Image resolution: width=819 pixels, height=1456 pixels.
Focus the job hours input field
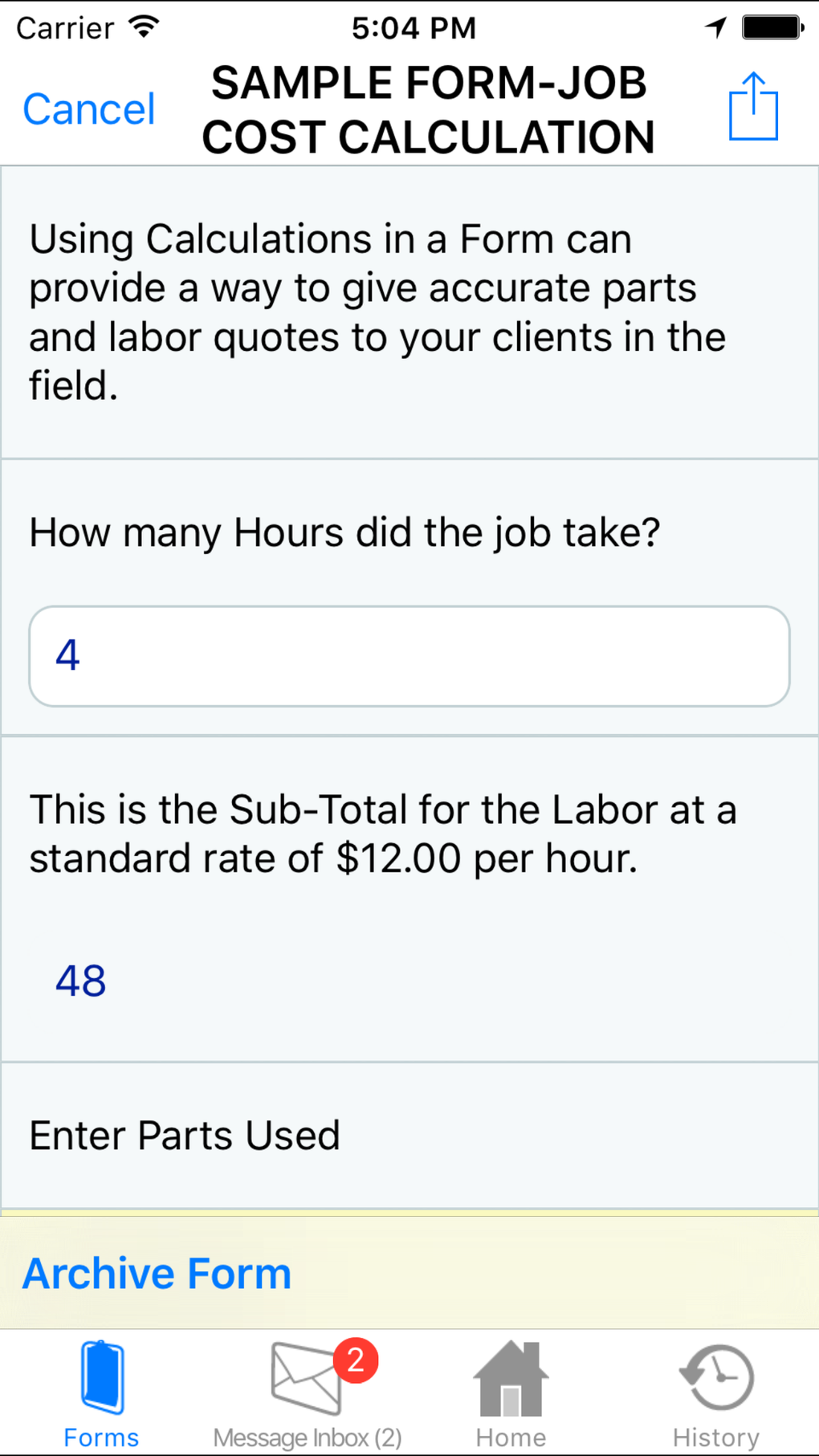[409, 656]
